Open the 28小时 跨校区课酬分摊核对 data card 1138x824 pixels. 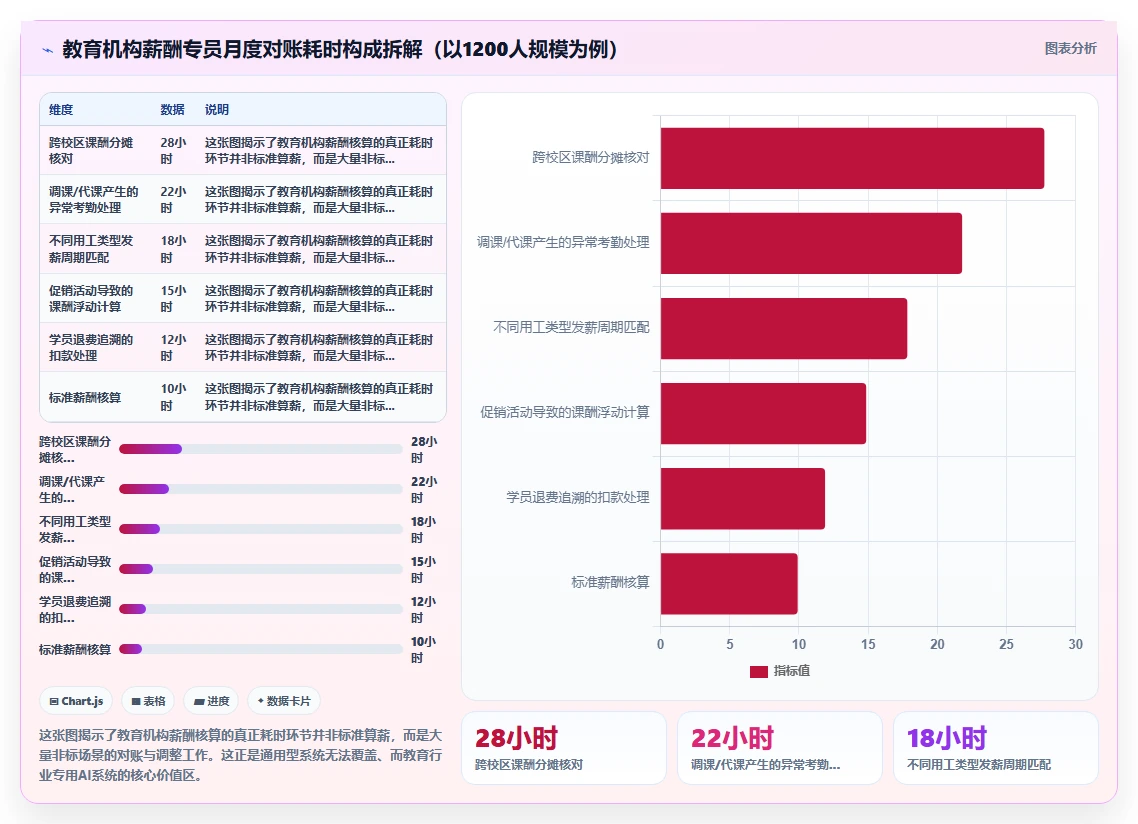564,748
